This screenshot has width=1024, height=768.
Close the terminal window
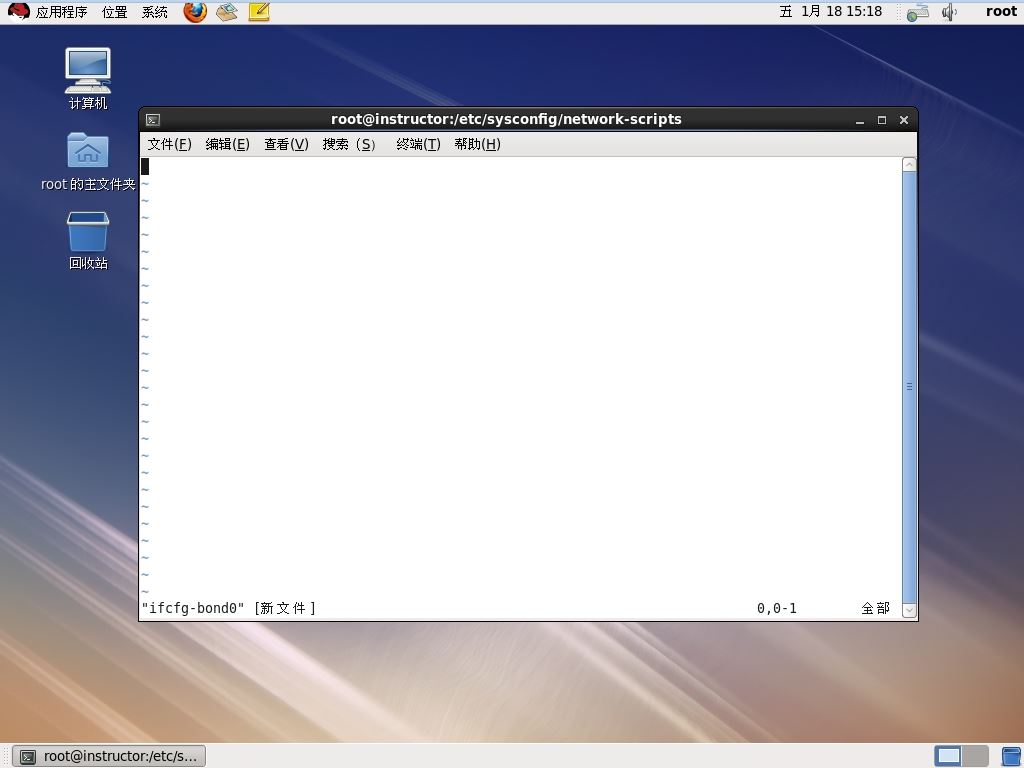[904, 120]
